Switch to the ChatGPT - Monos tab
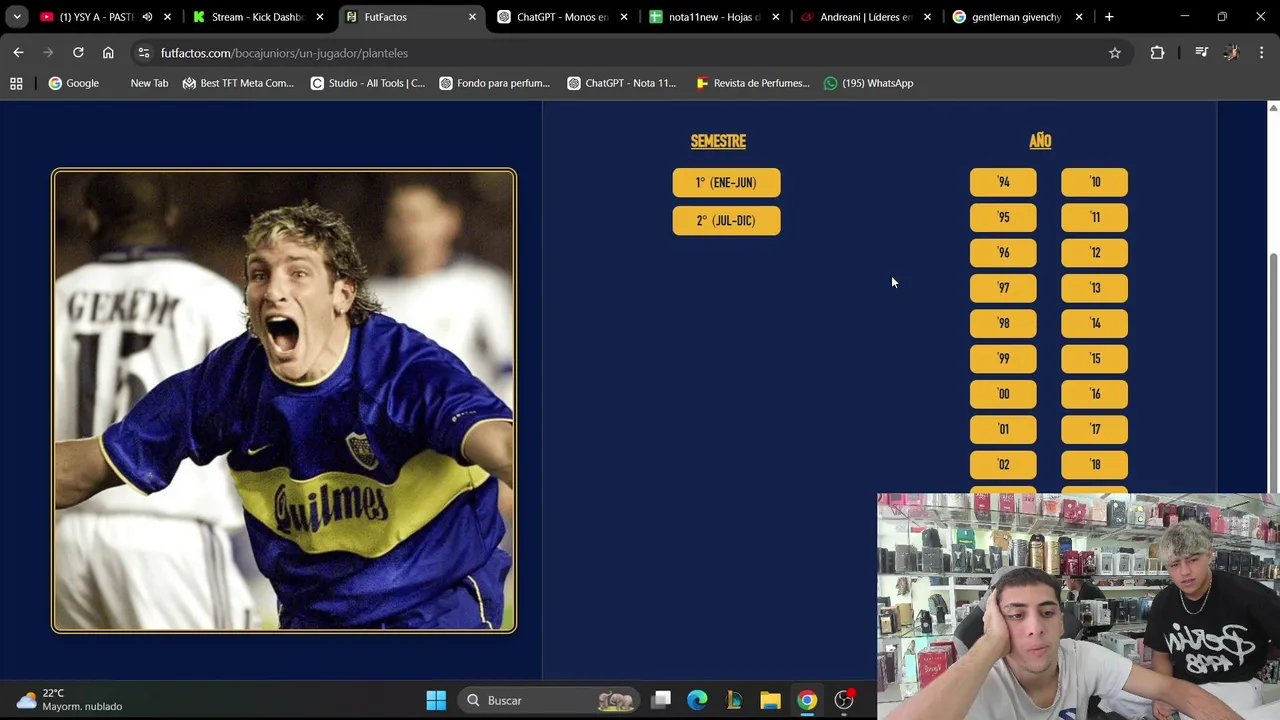 point(562,17)
